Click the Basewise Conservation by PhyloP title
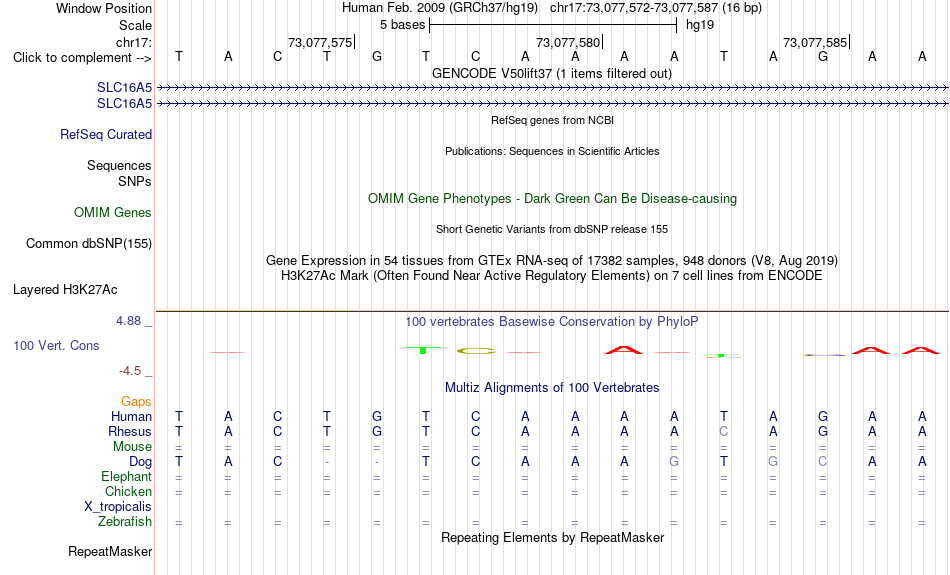This screenshot has height=575, width=950. click(552, 322)
